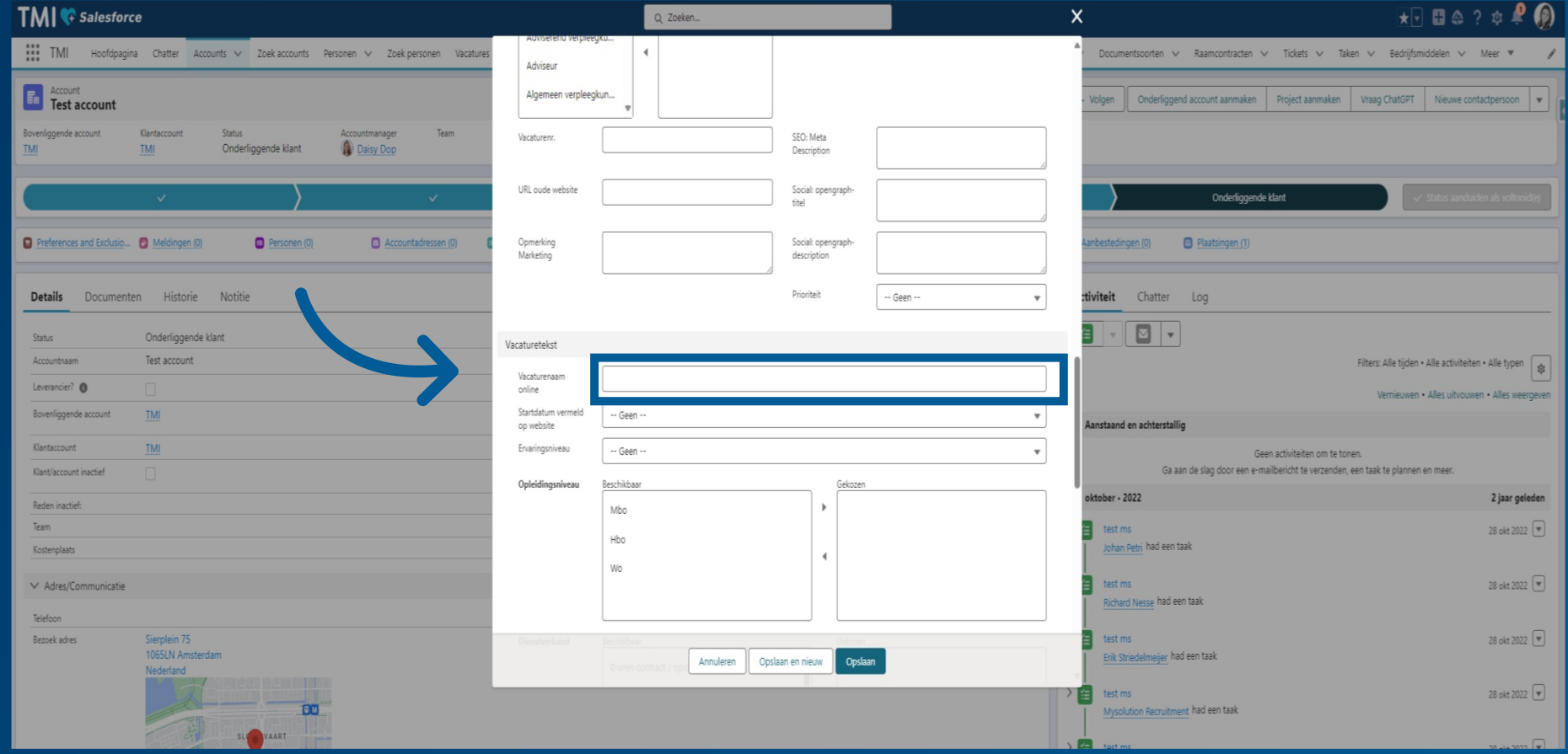
Task: Open the Startdatum vermeld op website dropdown
Action: (824, 415)
